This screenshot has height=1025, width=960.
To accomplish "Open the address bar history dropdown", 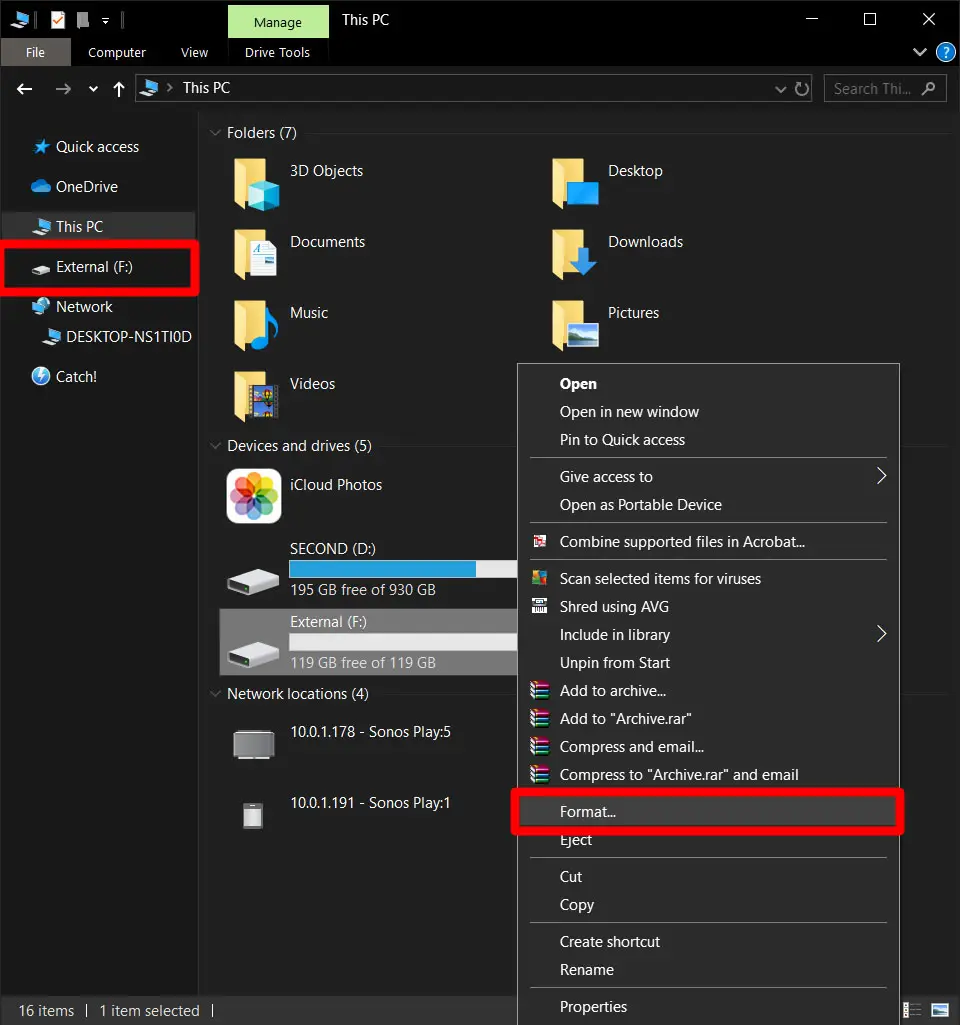I will tap(780, 89).
